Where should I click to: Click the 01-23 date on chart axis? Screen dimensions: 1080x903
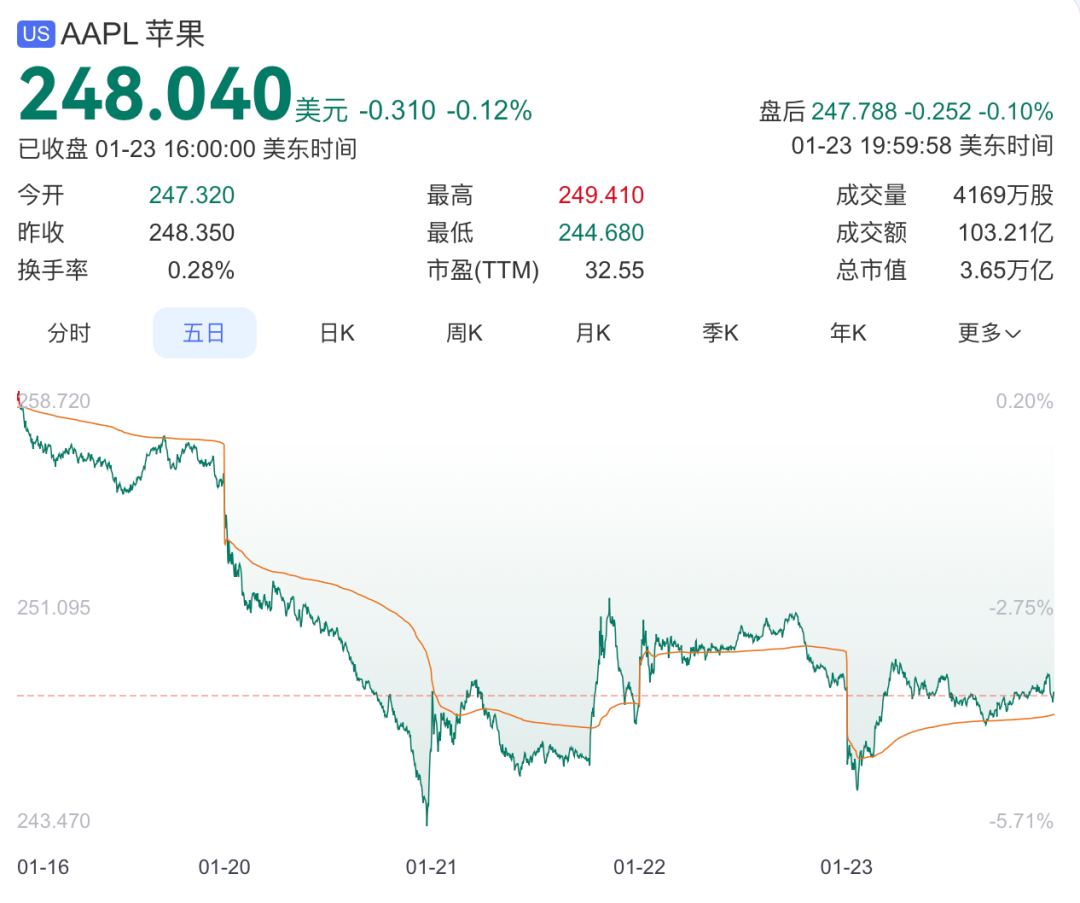click(846, 867)
